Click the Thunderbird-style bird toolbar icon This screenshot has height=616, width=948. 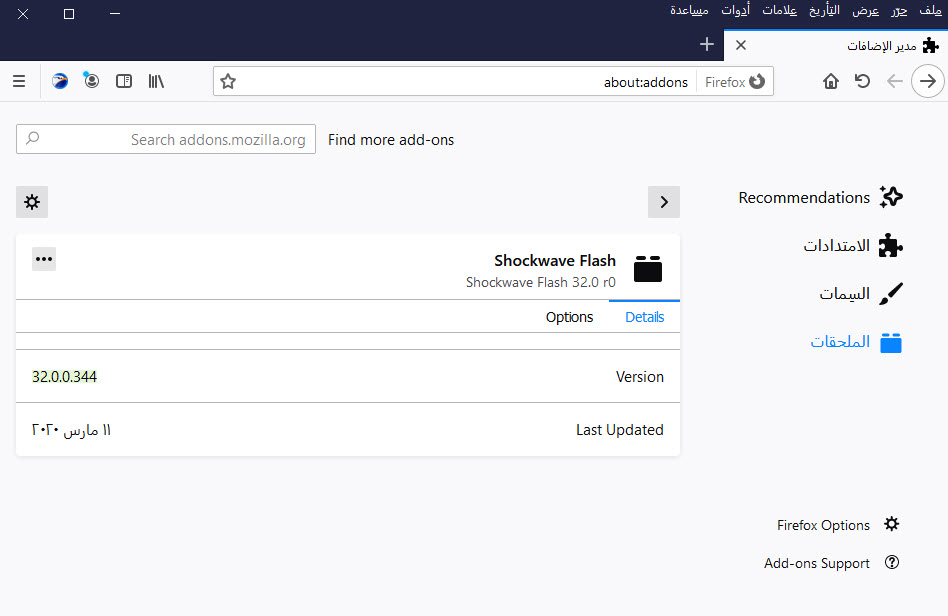pos(60,81)
